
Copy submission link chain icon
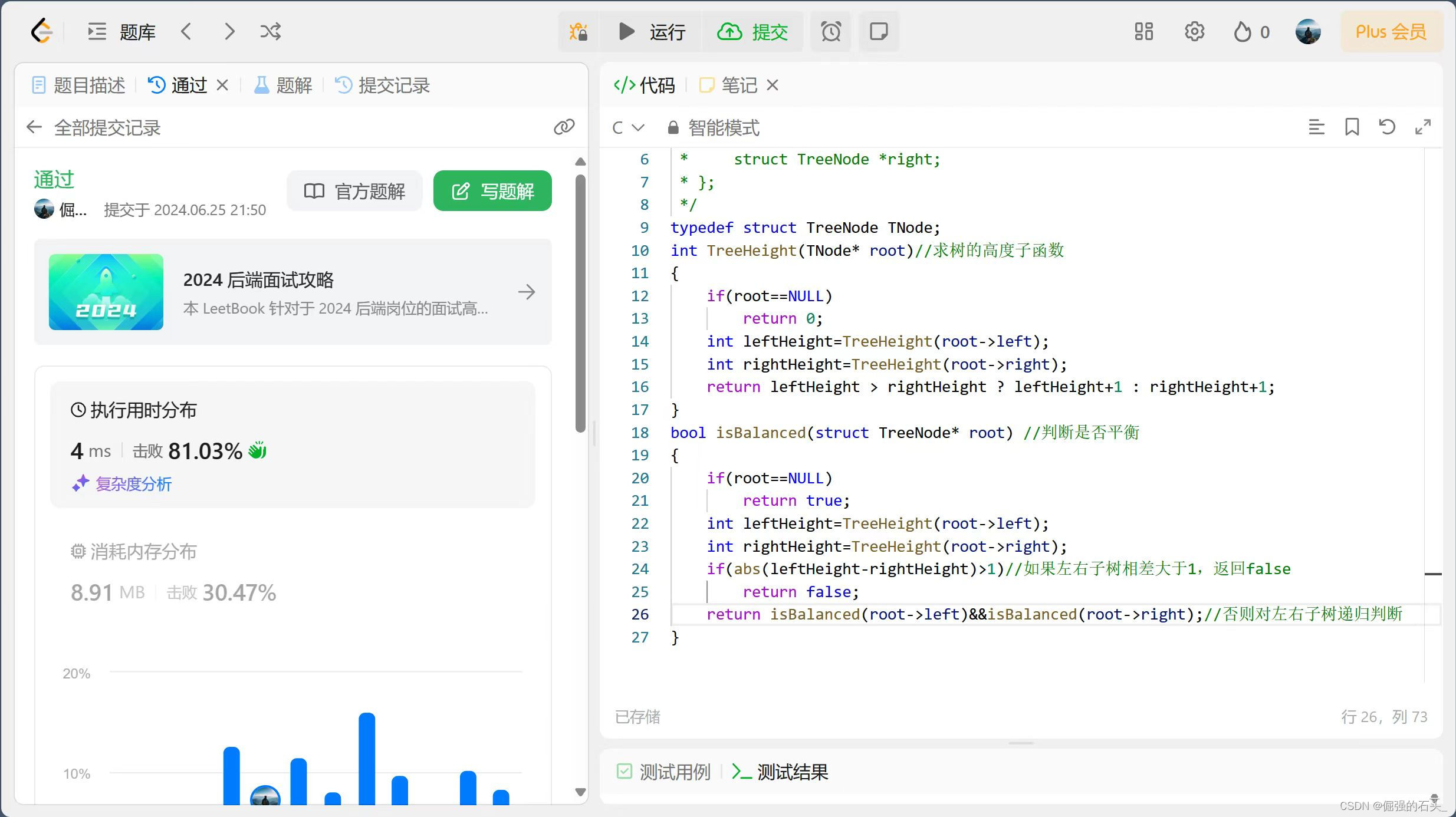pyautogui.click(x=564, y=127)
